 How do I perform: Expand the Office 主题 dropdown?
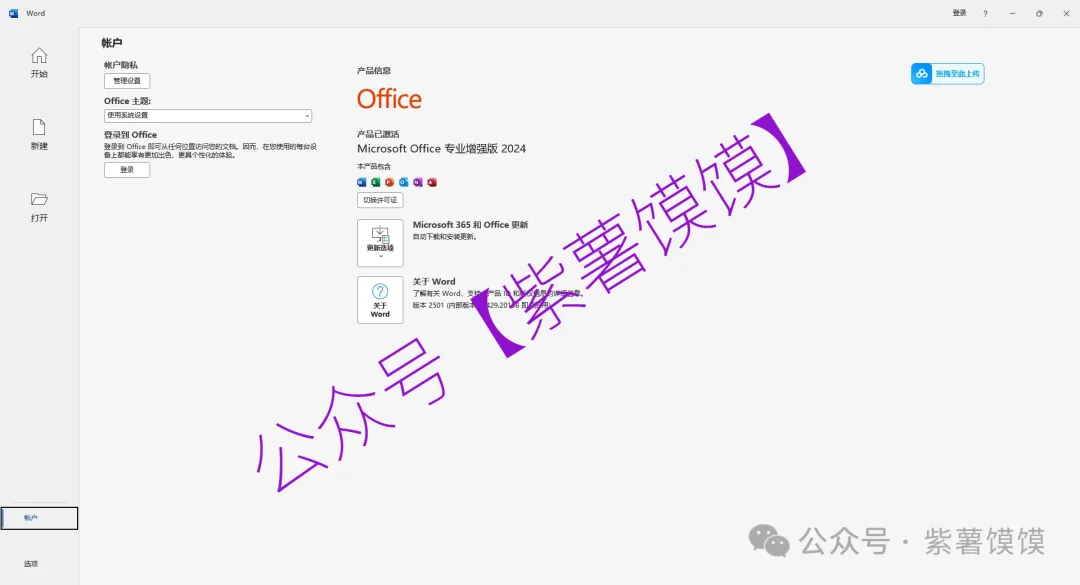208,116
